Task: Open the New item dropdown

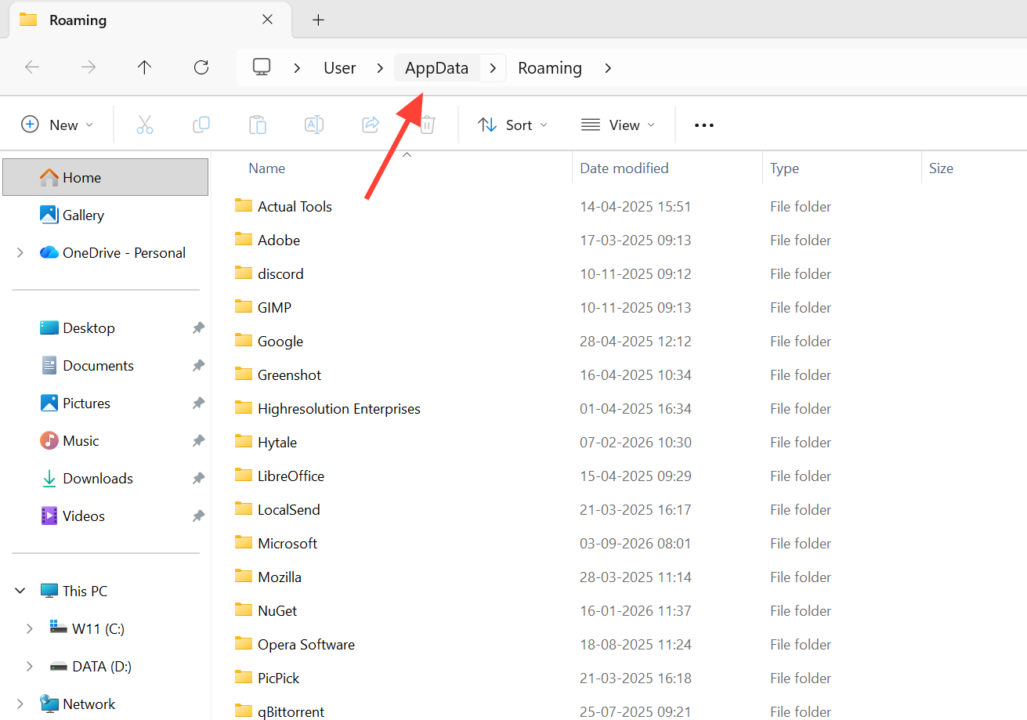Action: [58, 124]
